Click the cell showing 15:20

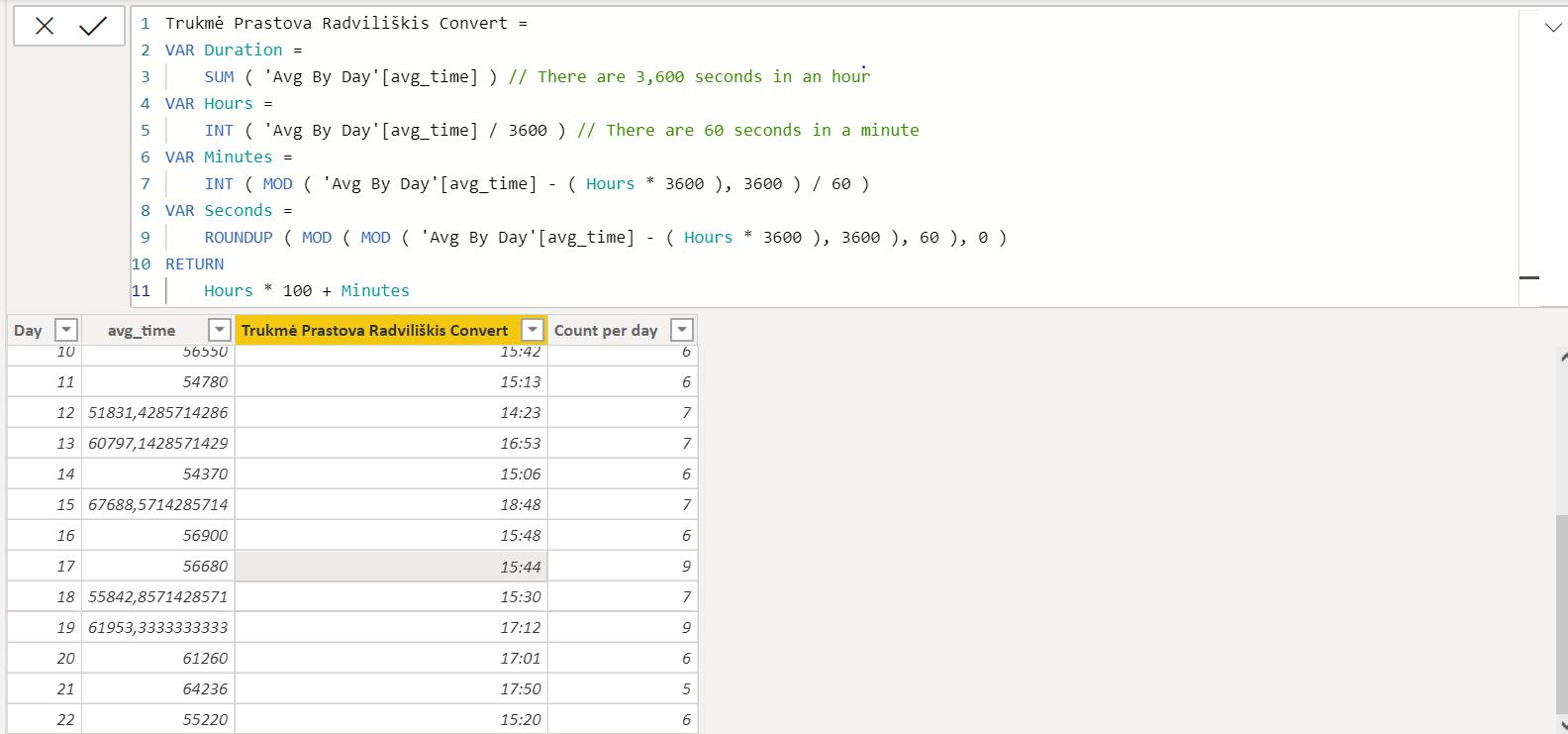[391, 719]
